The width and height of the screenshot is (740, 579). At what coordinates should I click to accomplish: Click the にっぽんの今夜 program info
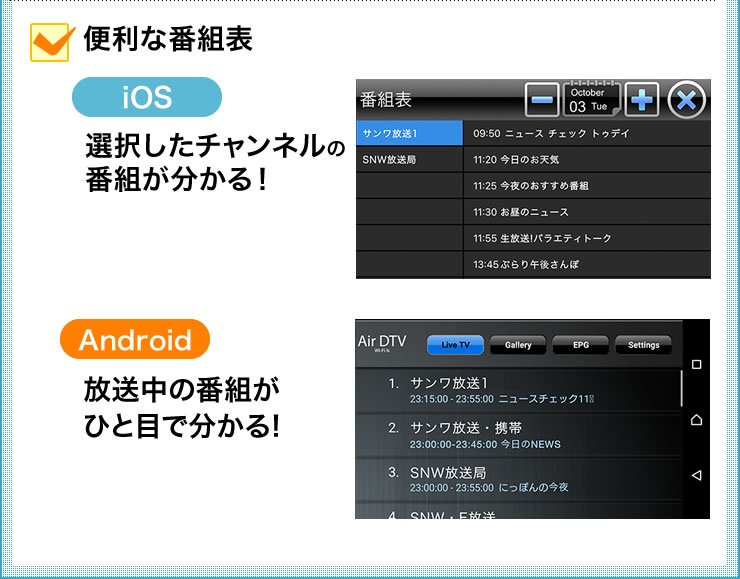[x=533, y=487]
